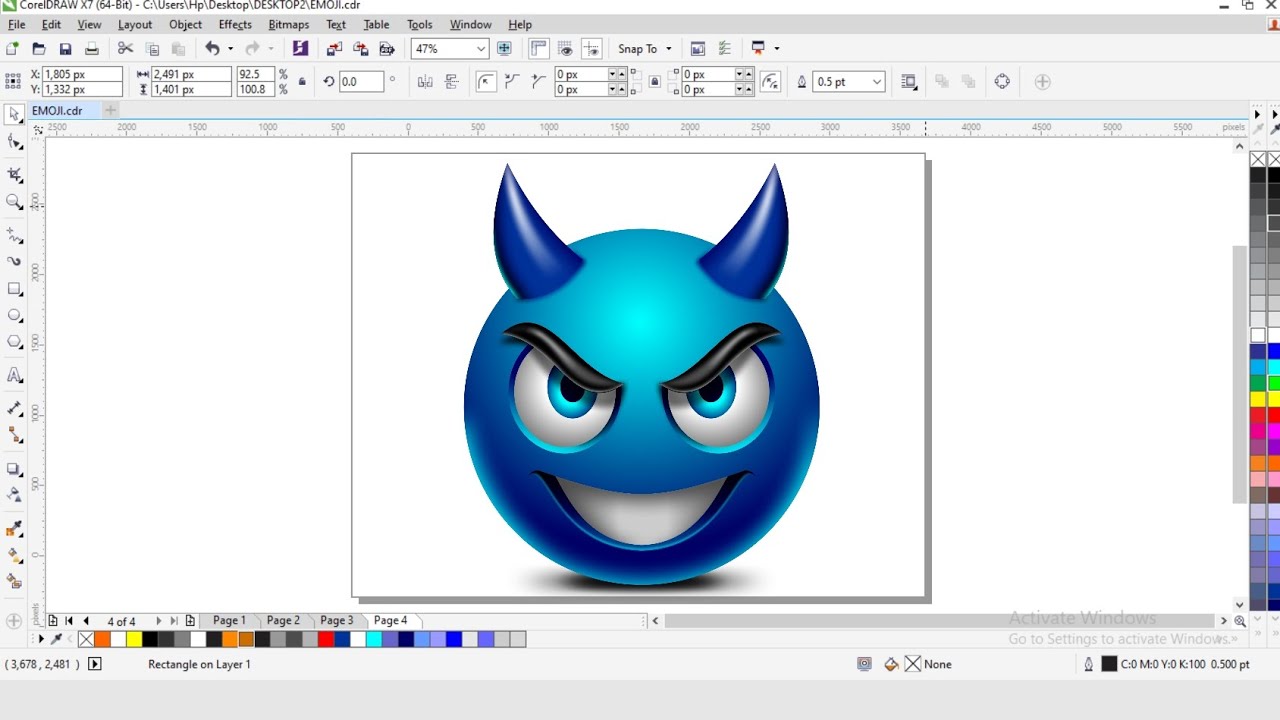Go to the first page button
Viewport: 1280px width, 720px height.
(x=68, y=621)
